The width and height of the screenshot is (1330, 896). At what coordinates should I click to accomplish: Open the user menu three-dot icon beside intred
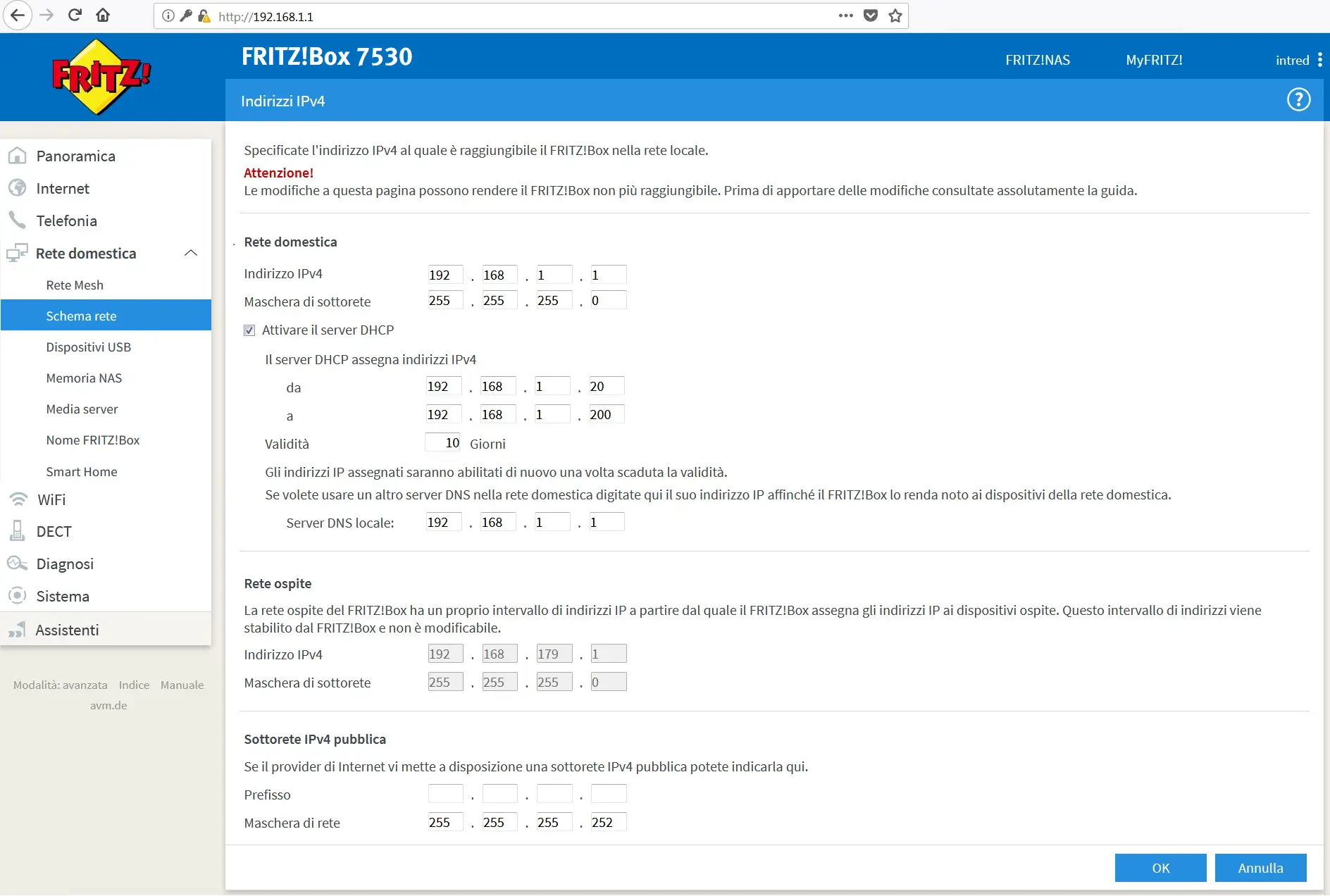[1319, 60]
